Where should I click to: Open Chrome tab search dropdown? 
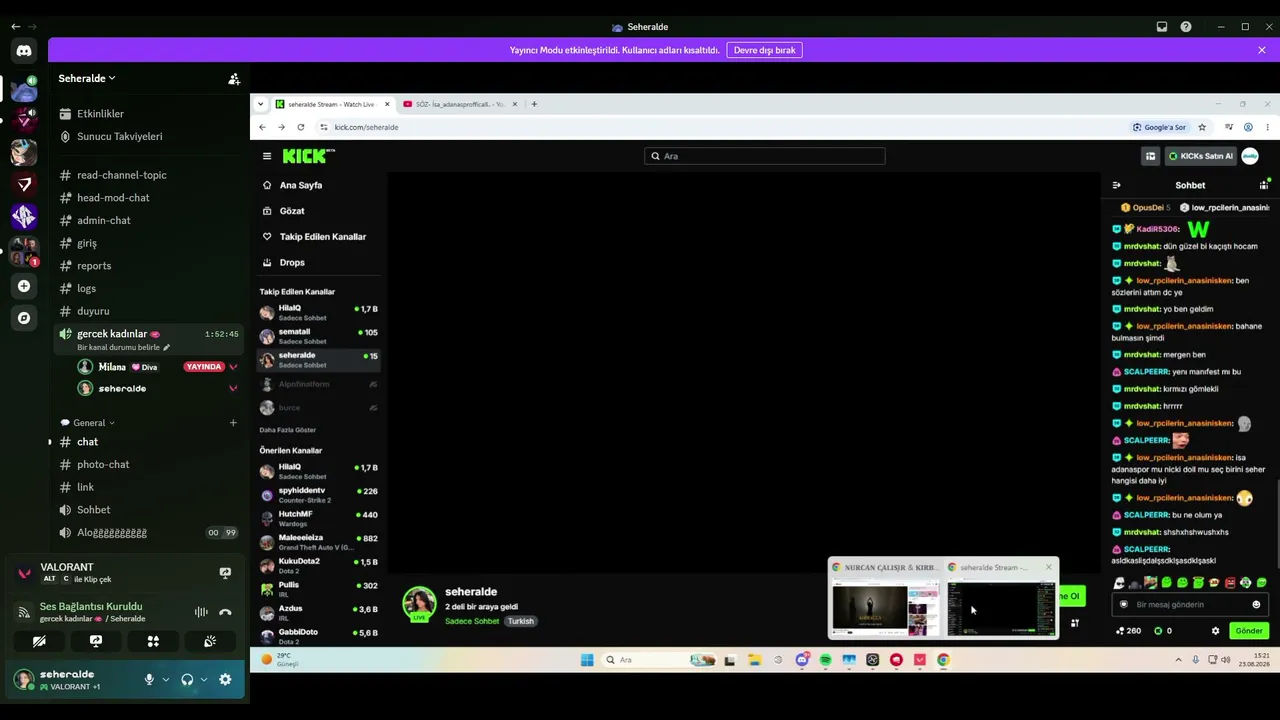click(261, 104)
